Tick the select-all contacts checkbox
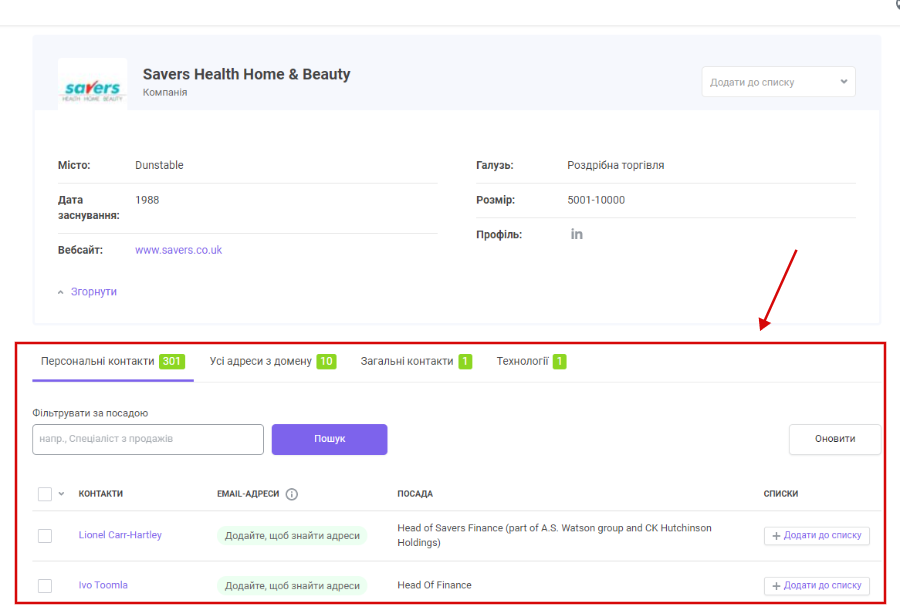Viewport: 900px width, 610px height. coord(45,494)
